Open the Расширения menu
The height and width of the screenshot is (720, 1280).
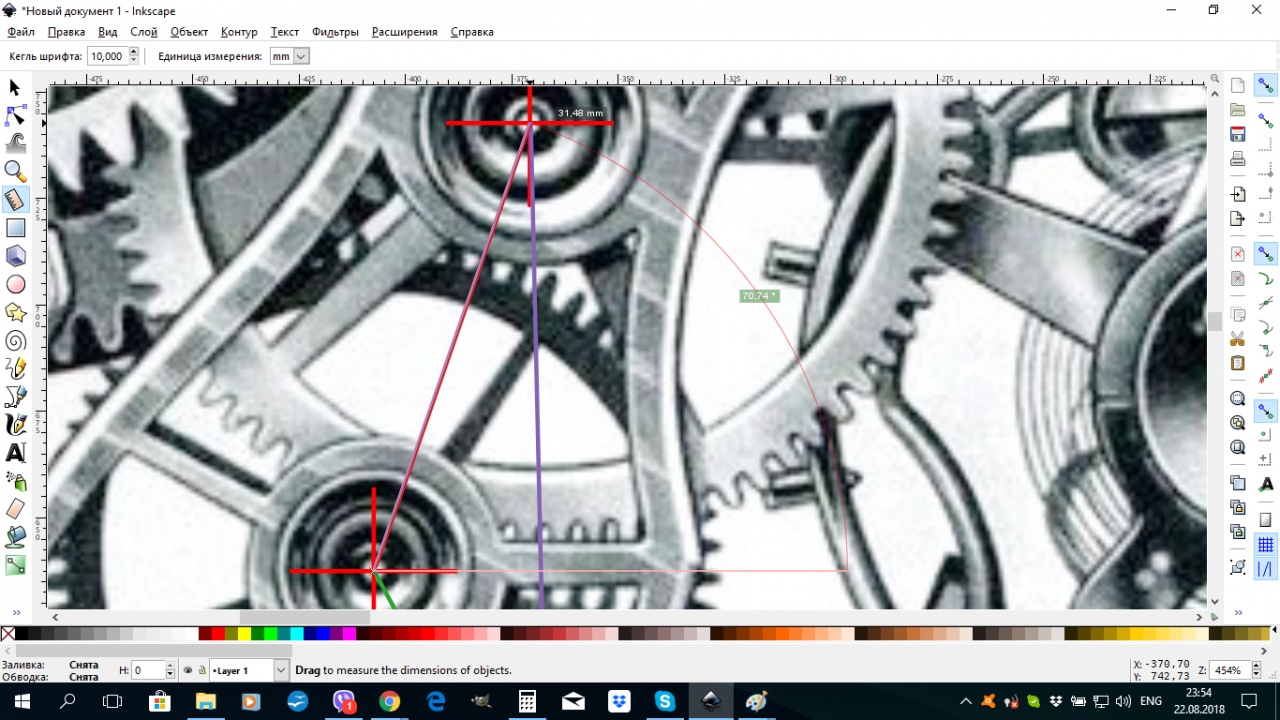(x=404, y=32)
